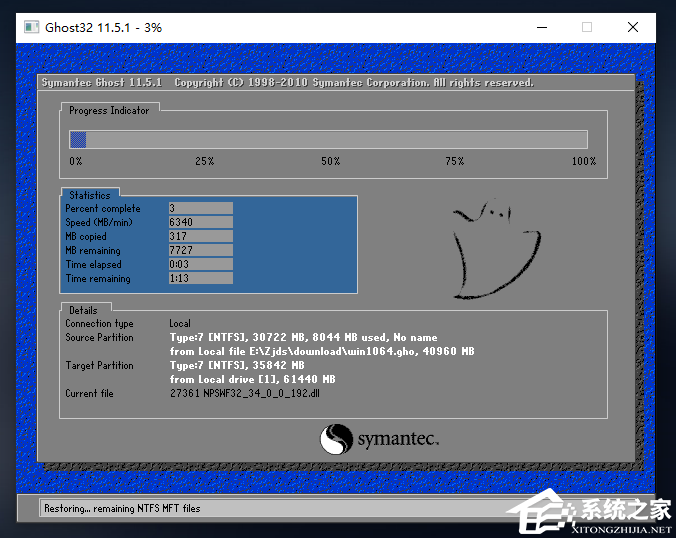Image resolution: width=676 pixels, height=538 pixels.
Task: Select the Speed (MB/min) value field
Action: [x=200, y=223]
